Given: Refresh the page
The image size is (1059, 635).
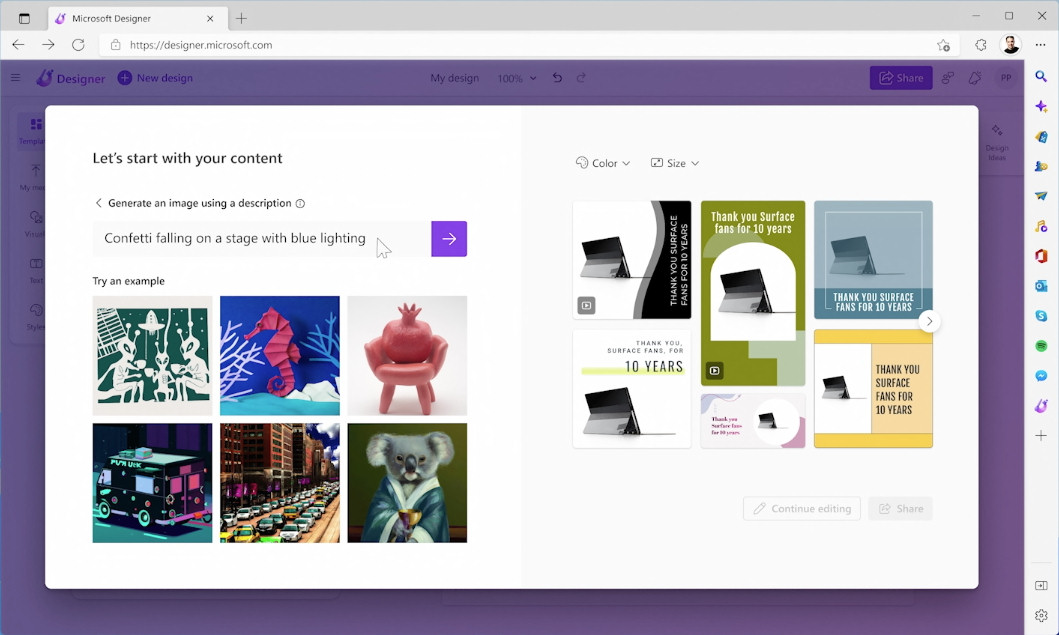Looking at the screenshot, I should tap(78, 45).
